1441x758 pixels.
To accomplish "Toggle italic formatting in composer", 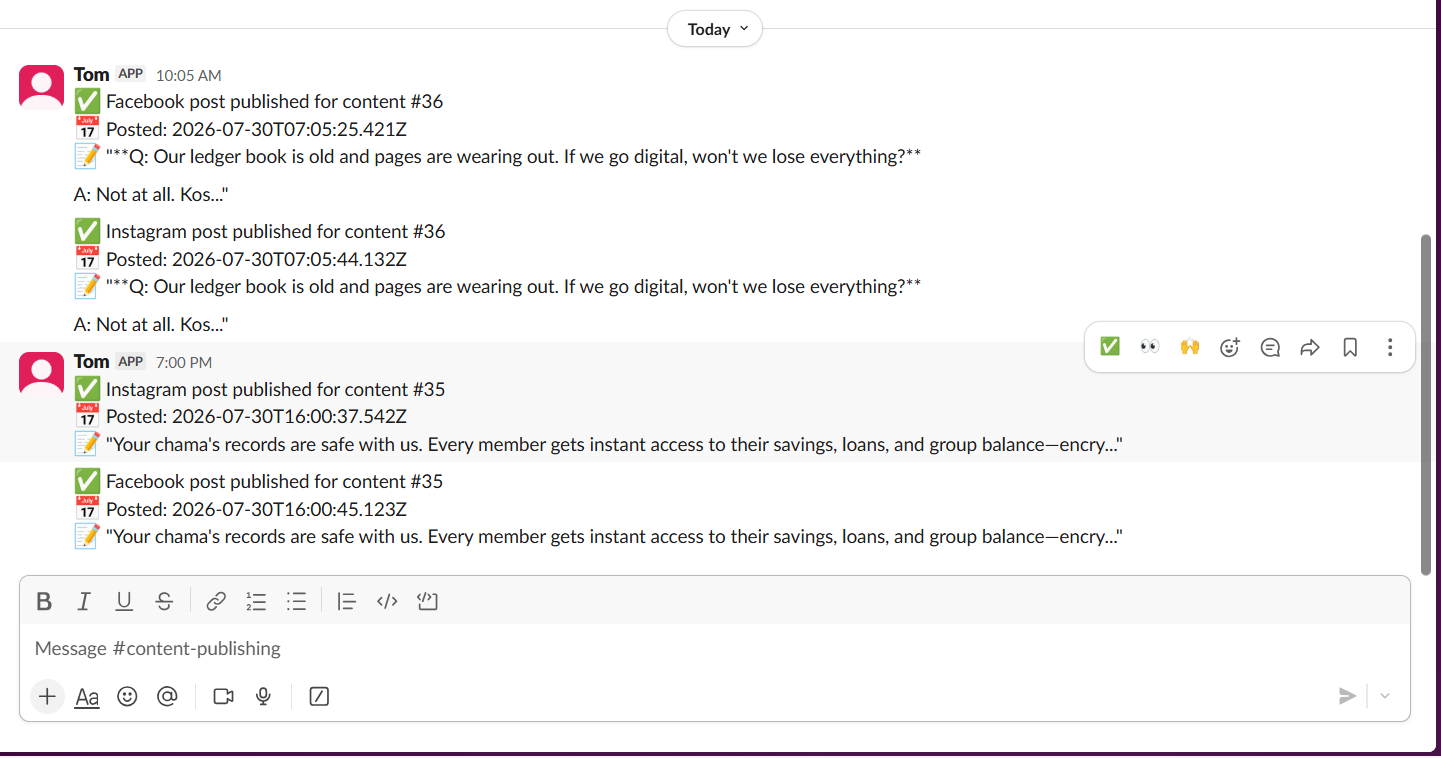I will pyautogui.click(x=84, y=601).
